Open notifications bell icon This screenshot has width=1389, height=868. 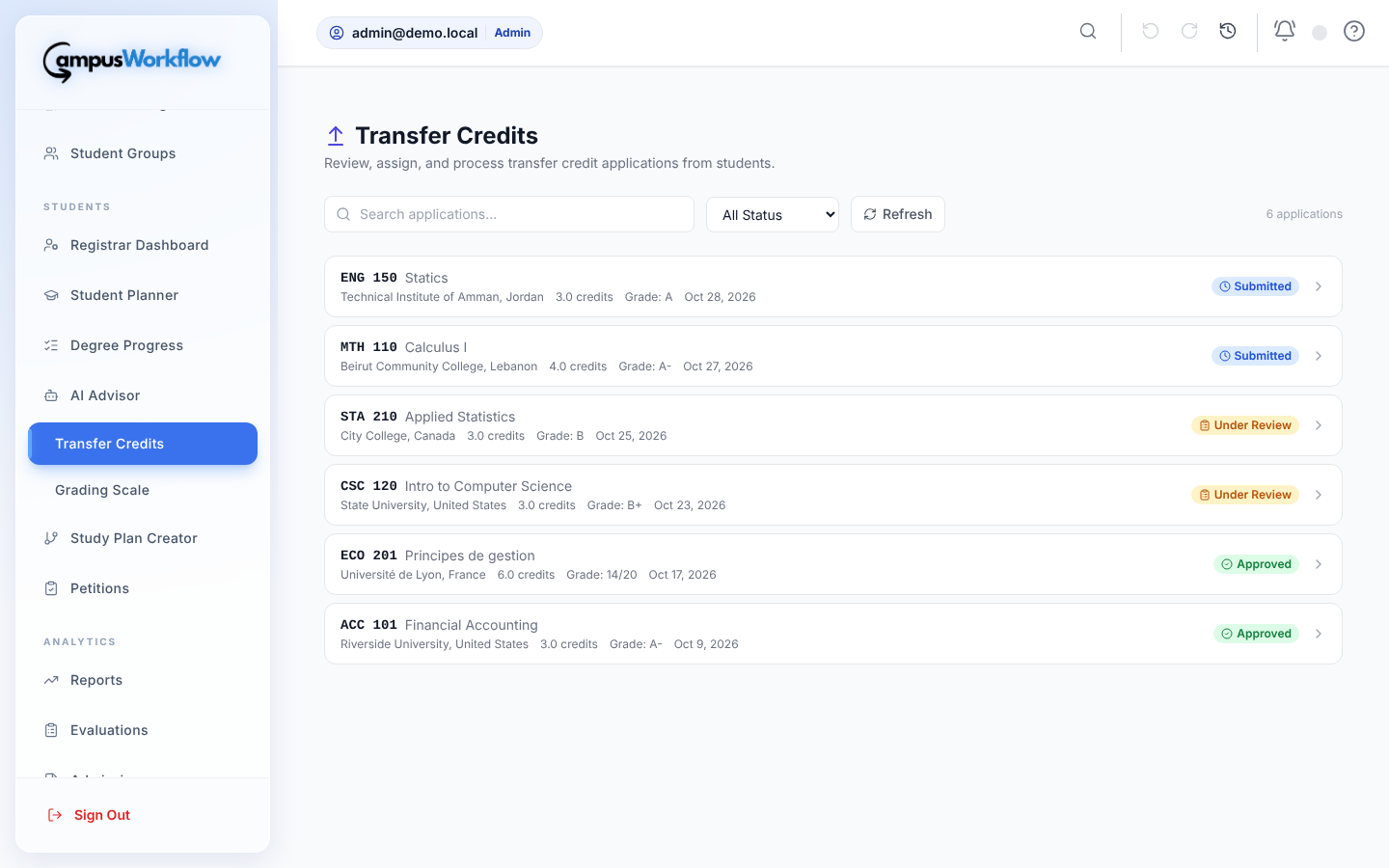[x=1285, y=31]
